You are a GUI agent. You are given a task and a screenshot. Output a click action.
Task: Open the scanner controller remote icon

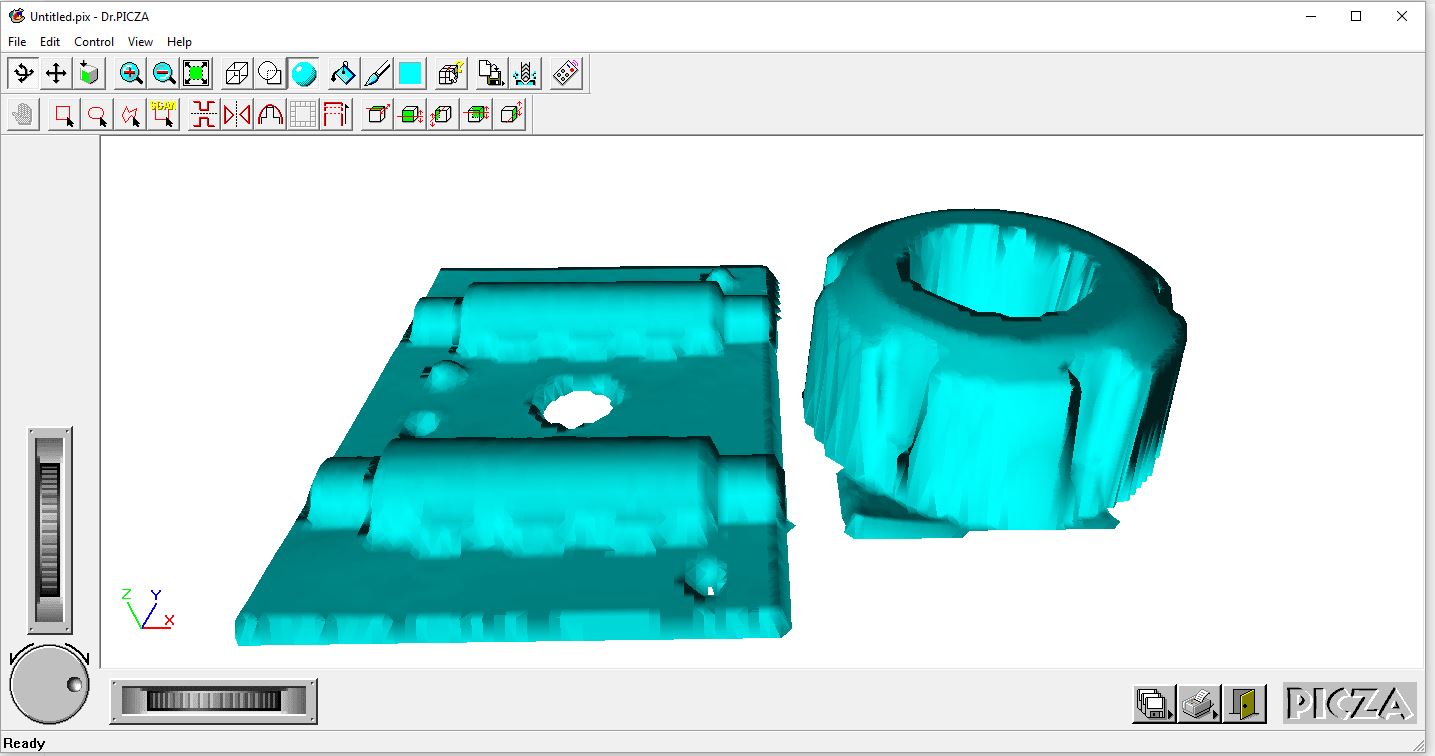coord(566,73)
